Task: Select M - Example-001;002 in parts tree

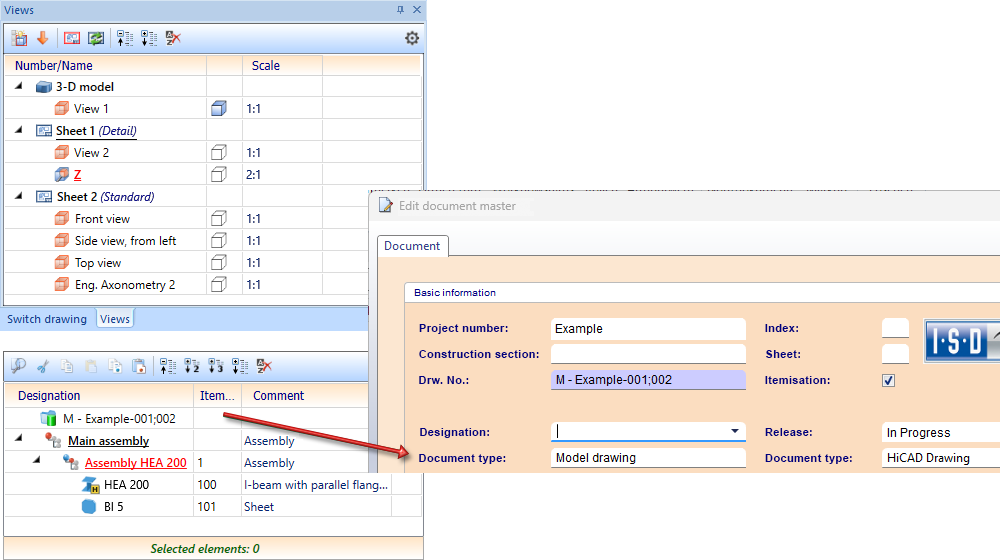Action: (119, 418)
